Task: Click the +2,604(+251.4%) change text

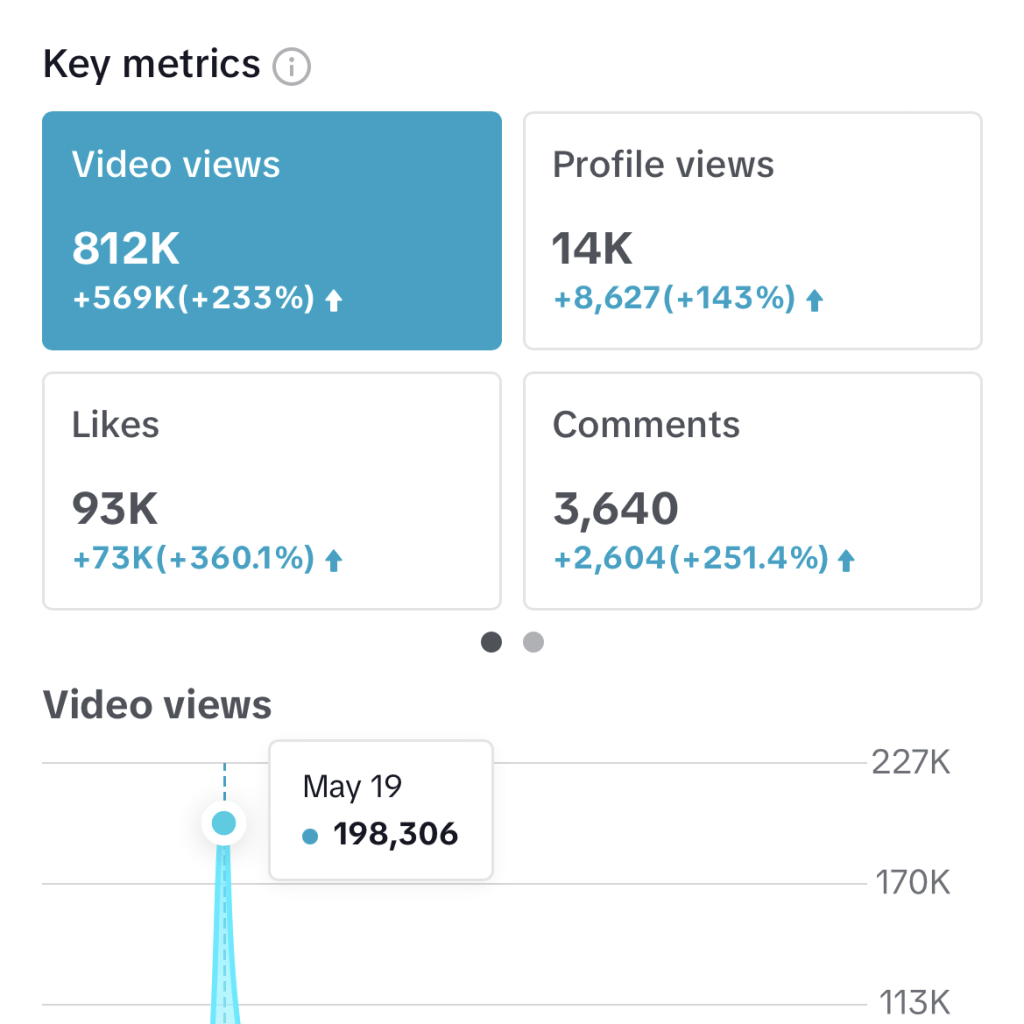Action: [x=691, y=559]
